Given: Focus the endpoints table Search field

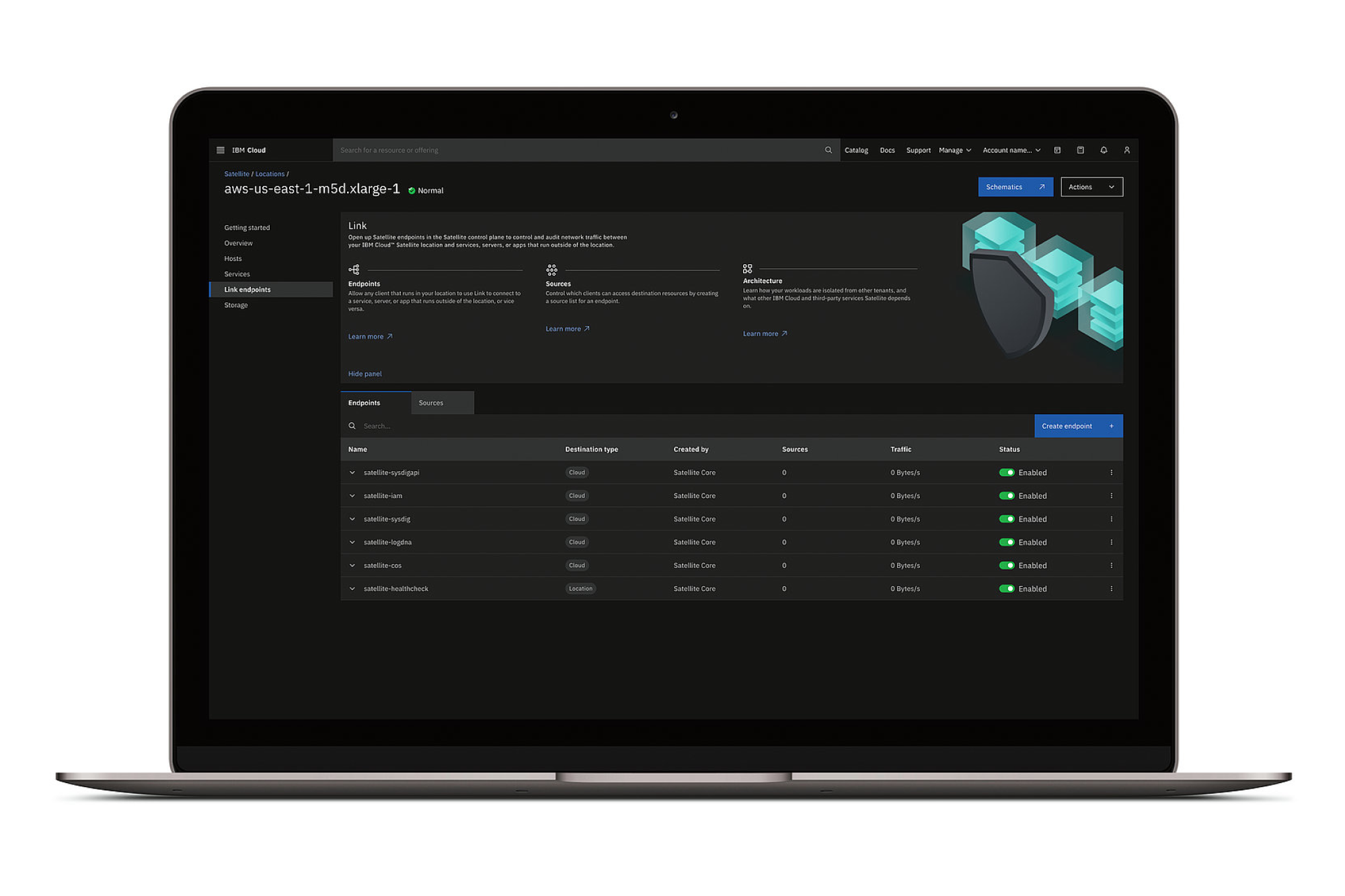Looking at the screenshot, I should pyautogui.click(x=687, y=425).
